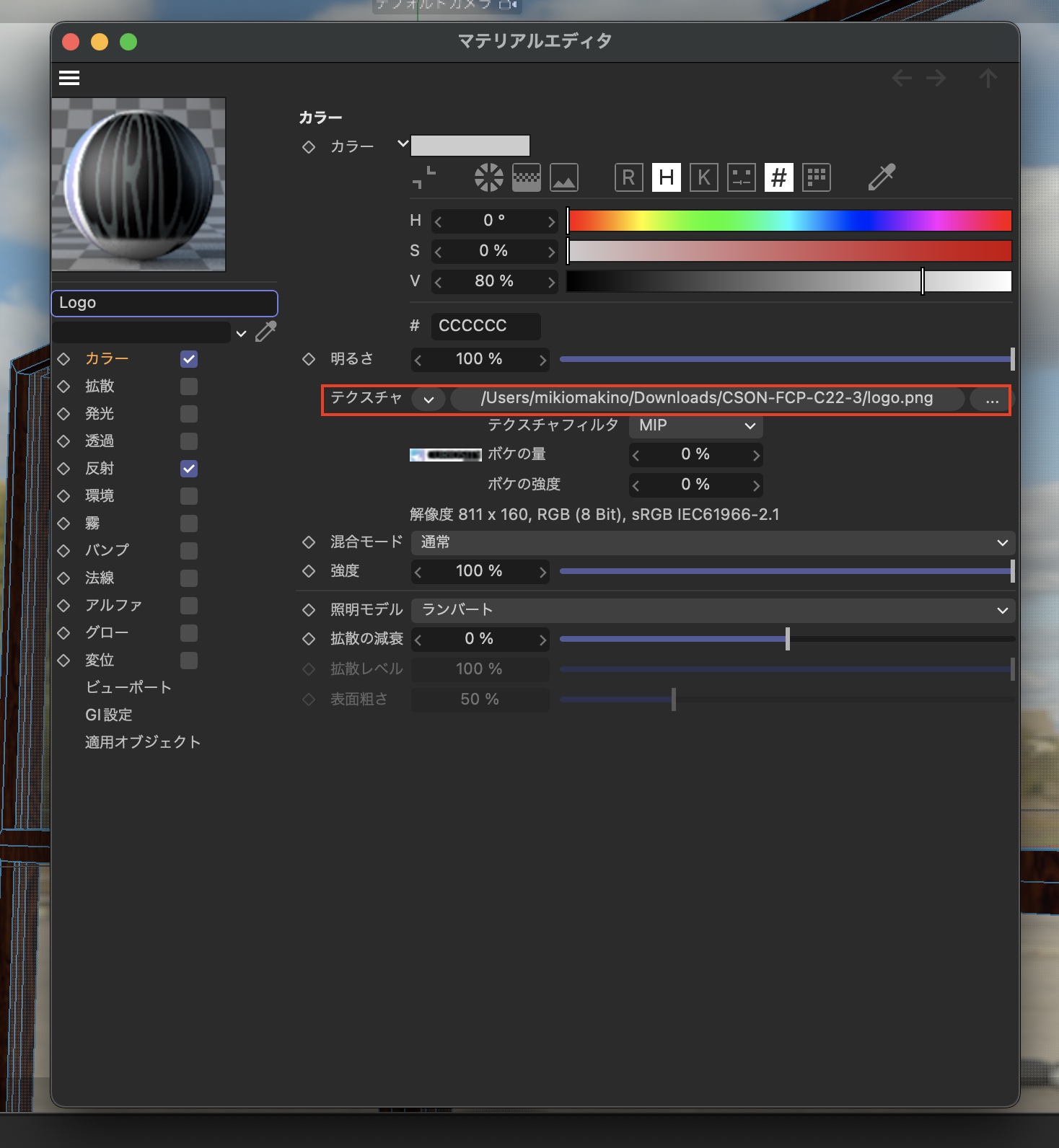This screenshot has width=1059, height=1148.
Task: Select the spectrum color mode icon
Action: click(526, 177)
